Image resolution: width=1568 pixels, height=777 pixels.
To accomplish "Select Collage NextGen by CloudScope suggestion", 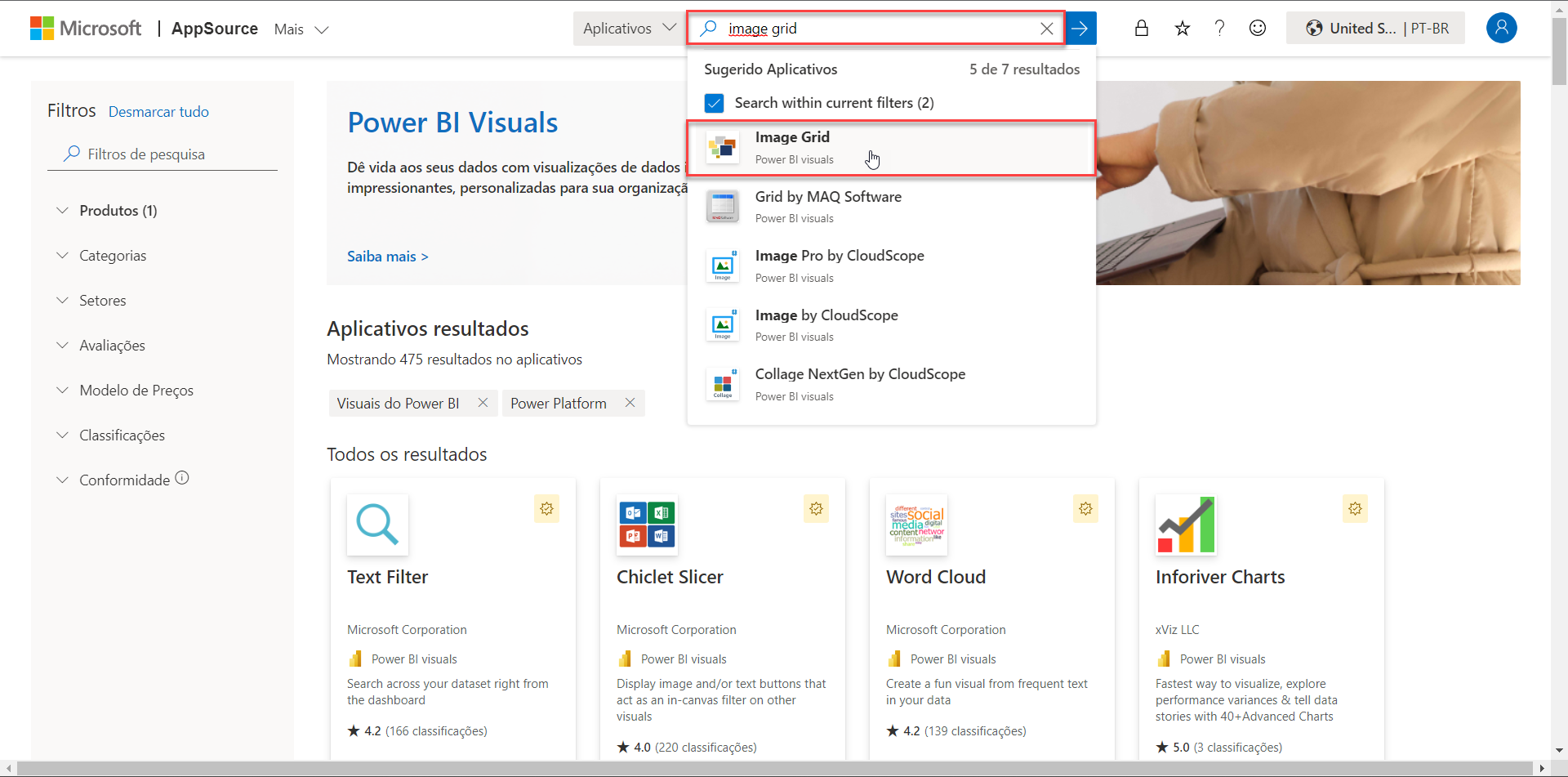I will pyautogui.click(x=891, y=385).
